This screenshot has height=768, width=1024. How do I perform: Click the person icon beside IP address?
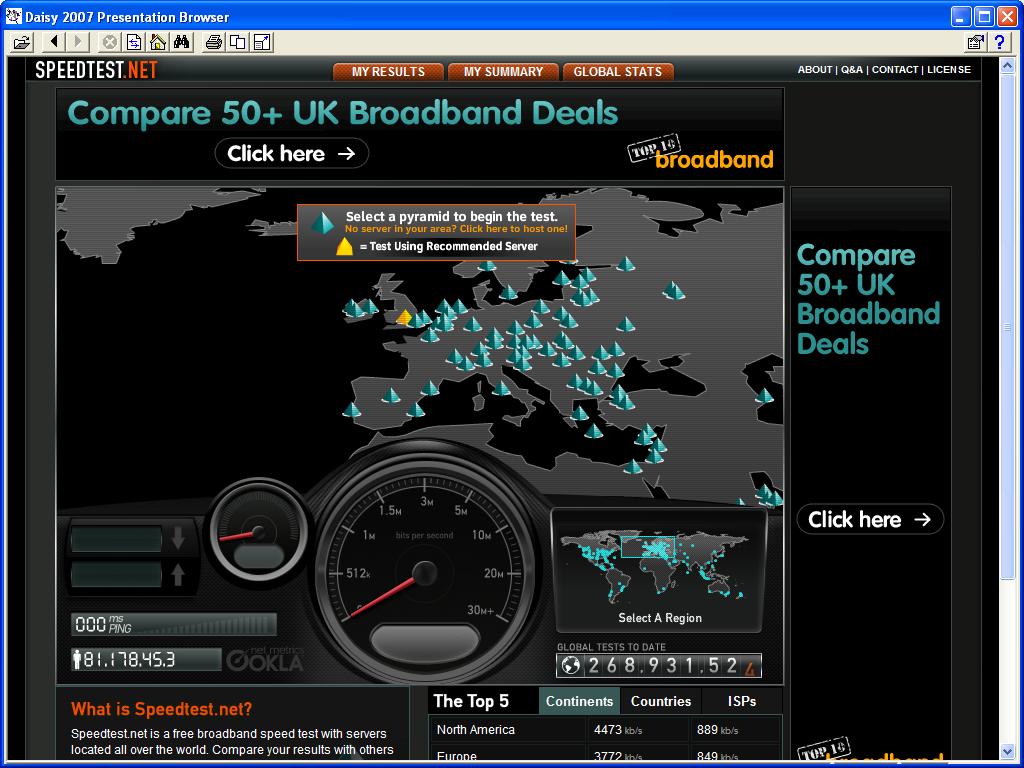coord(77,659)
